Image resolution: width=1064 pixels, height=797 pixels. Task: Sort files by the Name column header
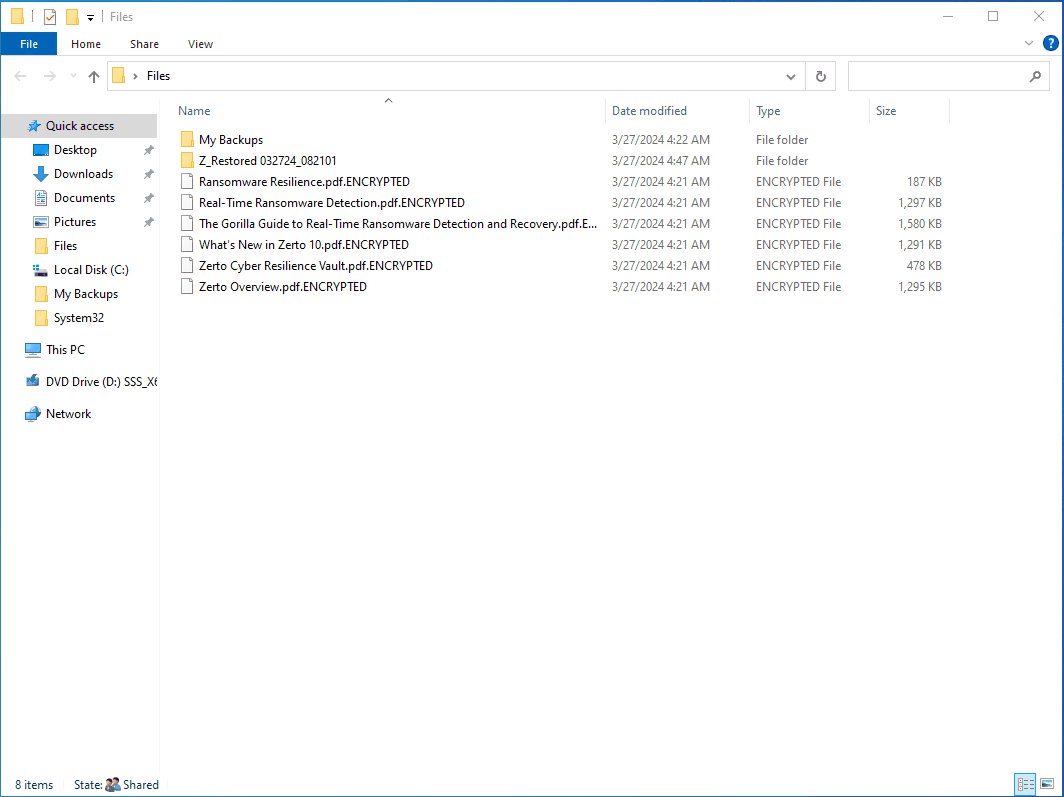[194, 110]
